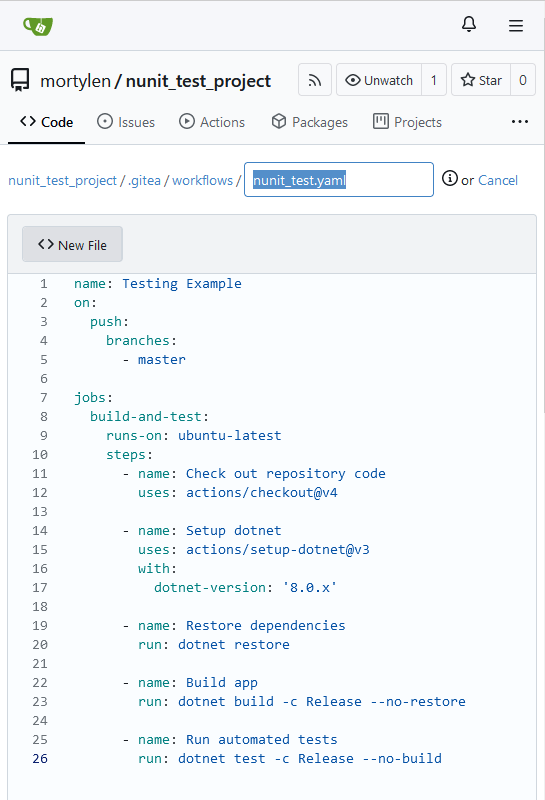
Task: Expand the more tabs ellipsis menu
Action: click(519, 121)
